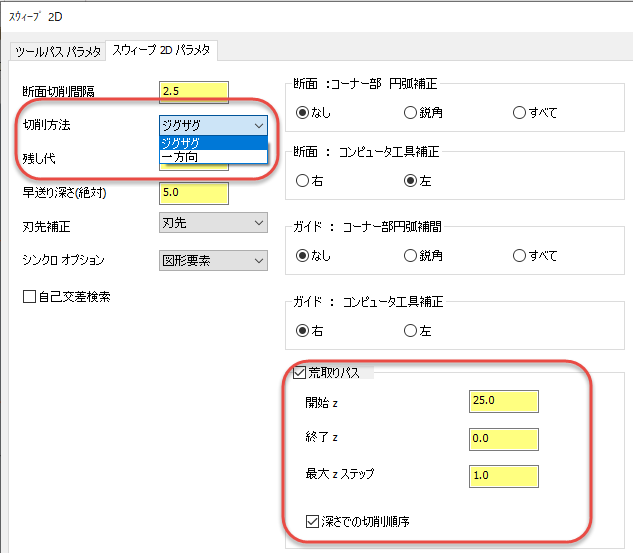Edit the 開始 z value 25.0

(x=503, y=401)
